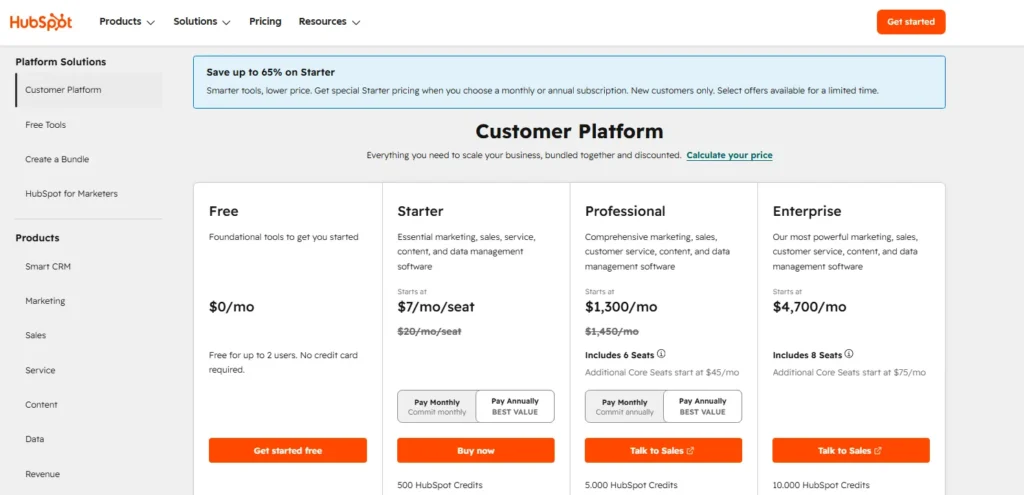Open info icon beside Includes 6 Seats
The height and width of the screenshot is (495, 1024).
(661, 354)
